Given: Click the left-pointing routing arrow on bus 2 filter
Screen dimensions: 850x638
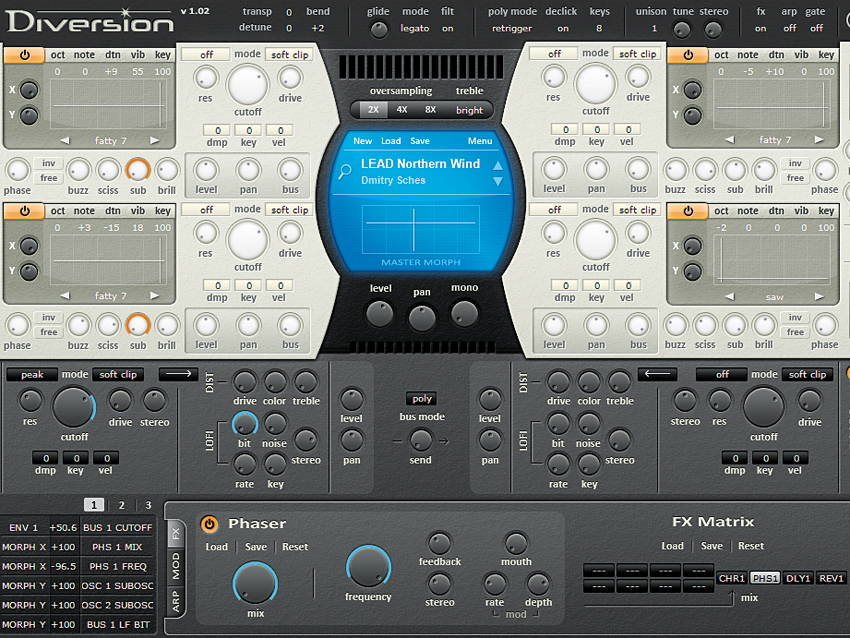Looking at the screenshot, I should tap(658, 374).
